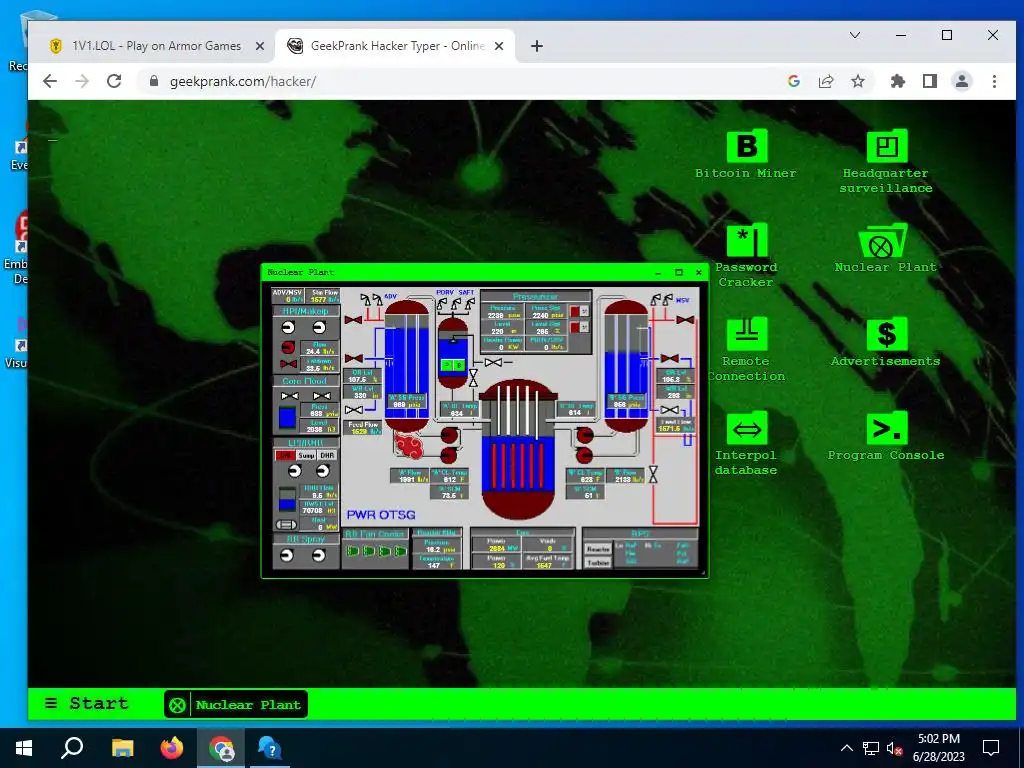The image size is (1024, 768).
Task: Go forward in Chrome
Action: click(82, 81)
